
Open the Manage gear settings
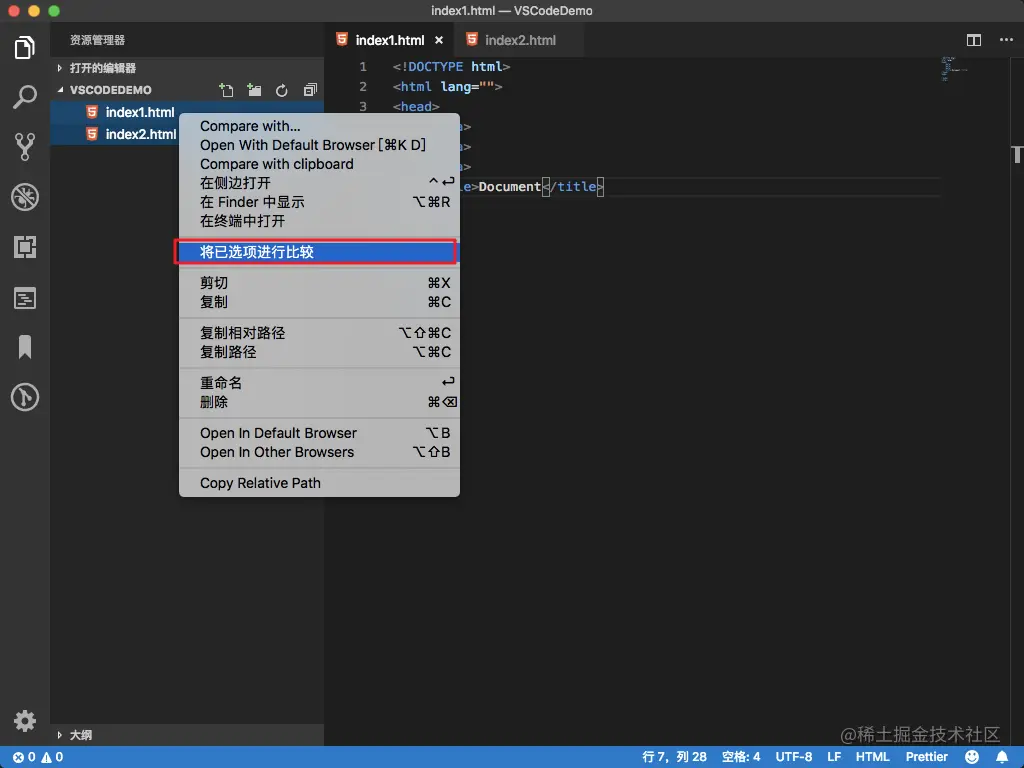tap(25, 721)
